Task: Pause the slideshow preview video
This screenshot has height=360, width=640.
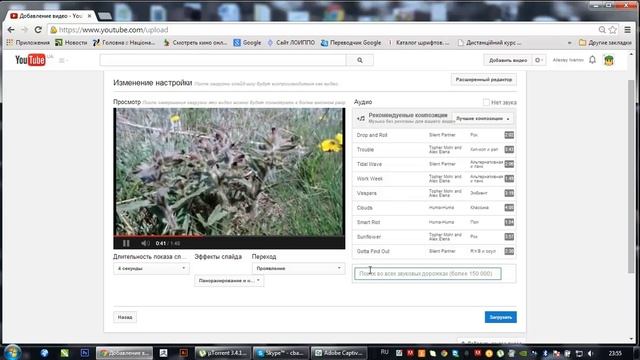Action: coord(126,243)
